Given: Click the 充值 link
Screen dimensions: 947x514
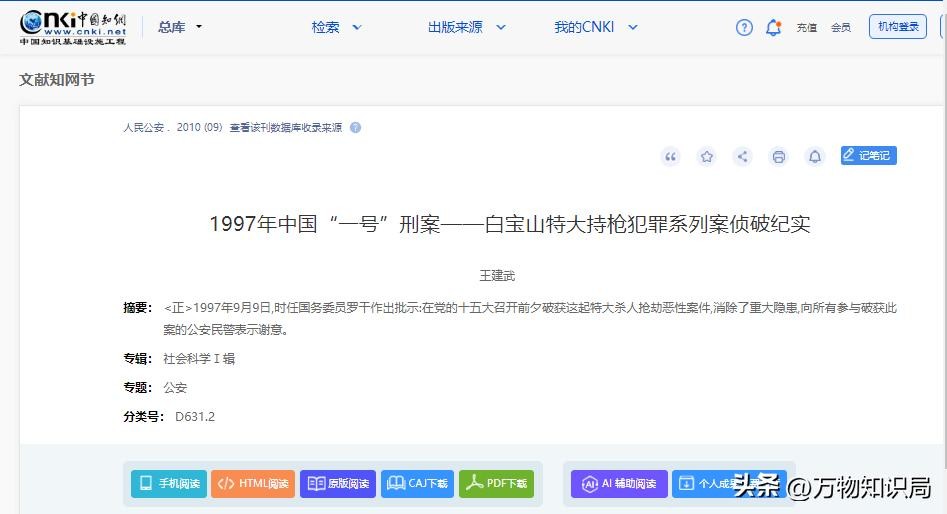Looking at the screenshot, I should (807, 28).
